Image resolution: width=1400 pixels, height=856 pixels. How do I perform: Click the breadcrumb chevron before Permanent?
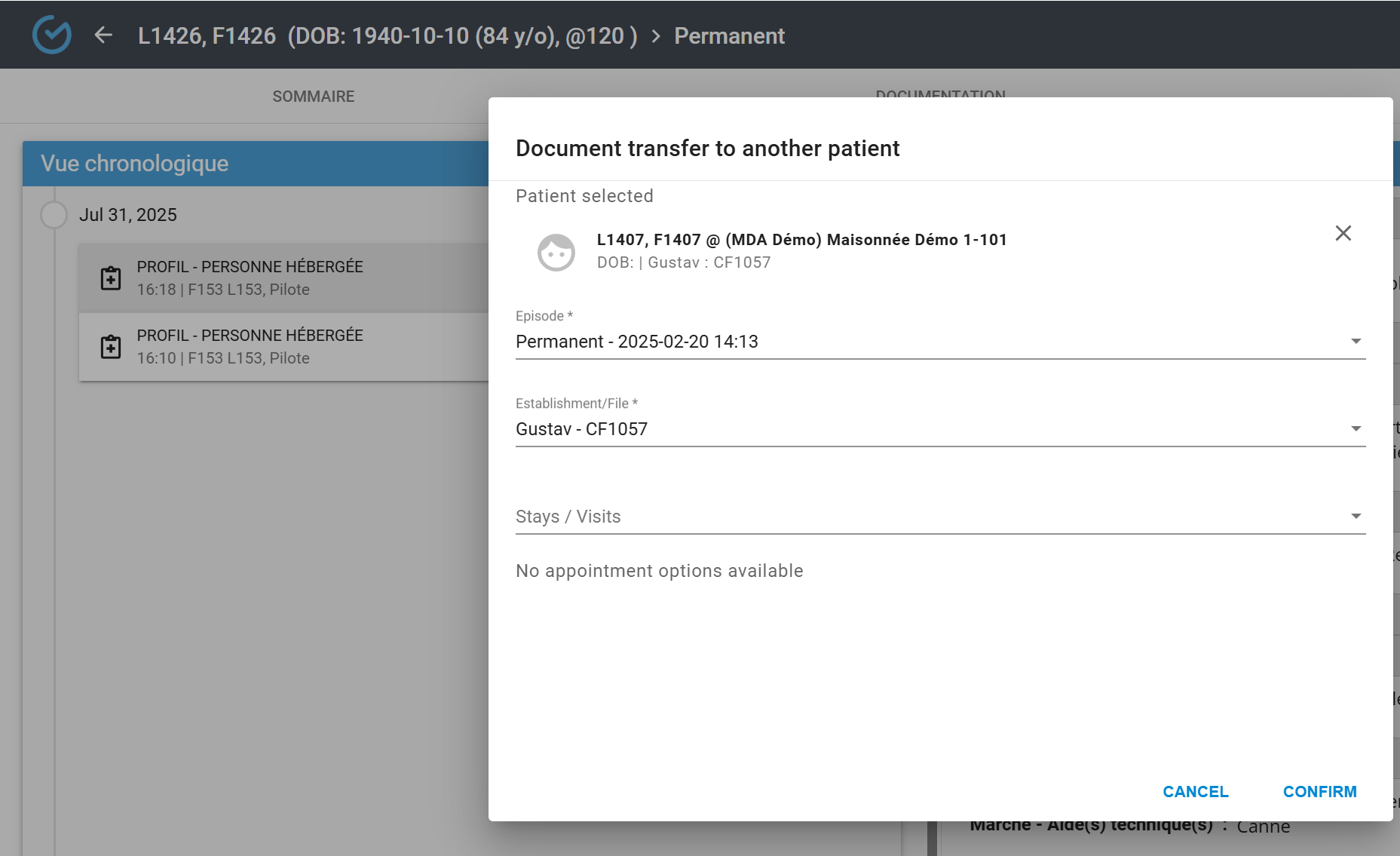tap(656, 36)
